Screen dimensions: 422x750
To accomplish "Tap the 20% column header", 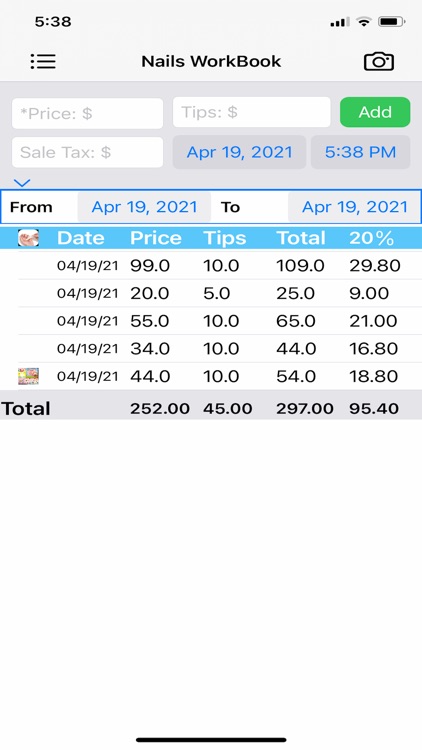I will (372, 238).
